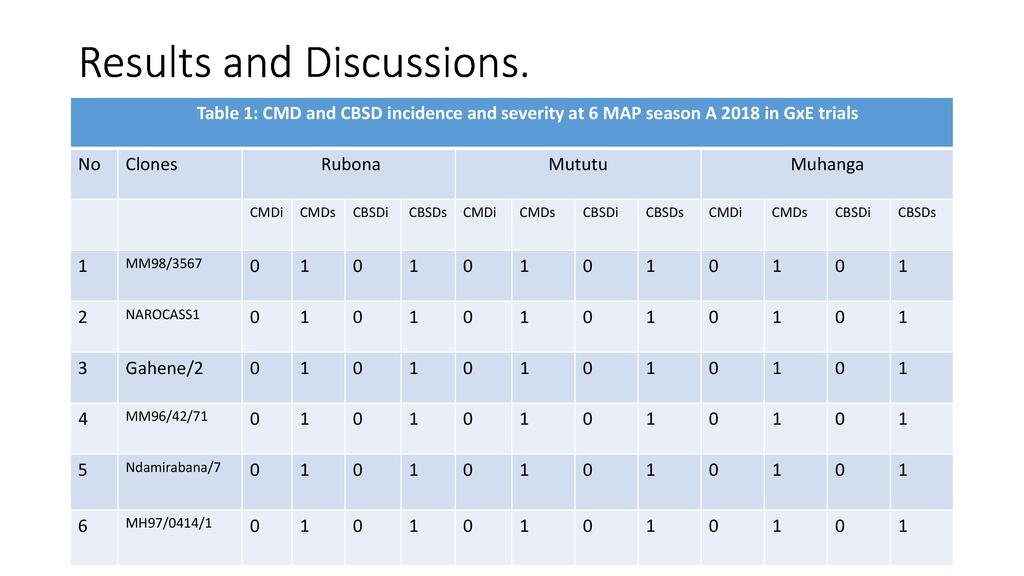The image size is (1024, 576).
Task: Click the CMDi subheader under Rubona
Action: (x=266, y=213)
